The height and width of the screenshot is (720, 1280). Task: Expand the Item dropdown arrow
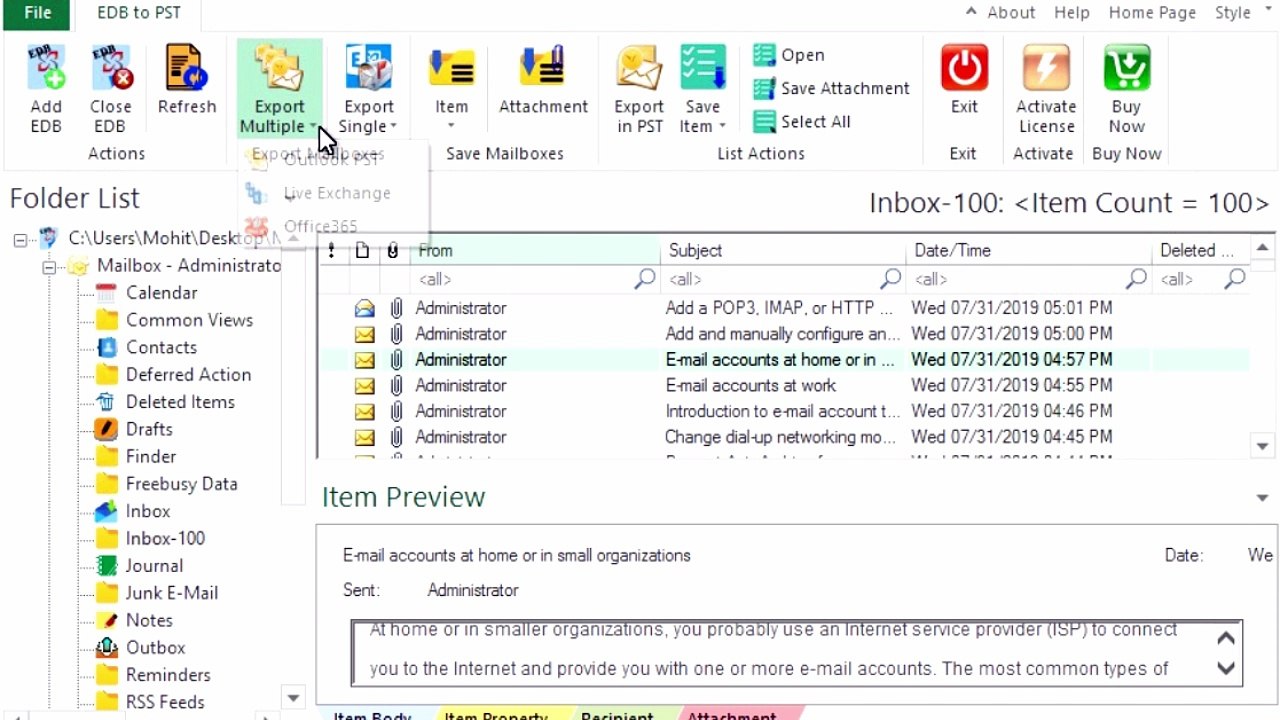pyautogui.click(x=451, y=126)
